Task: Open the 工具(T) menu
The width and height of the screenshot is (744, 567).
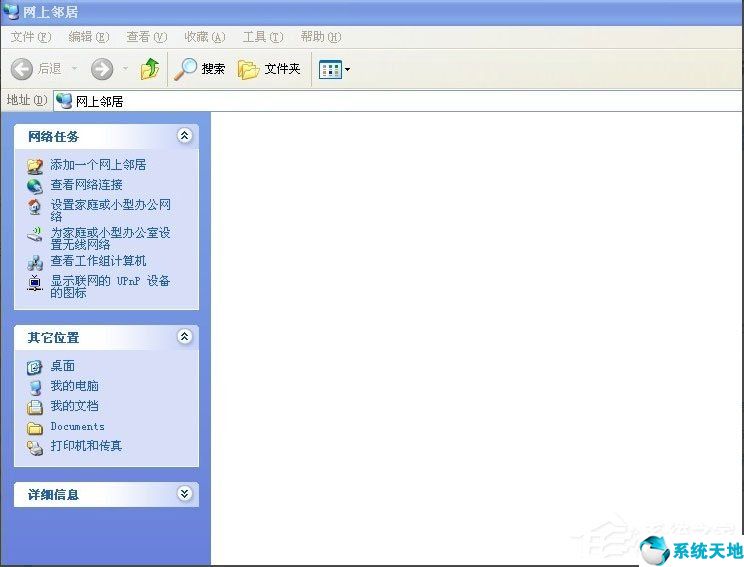Action: (263, 37)
